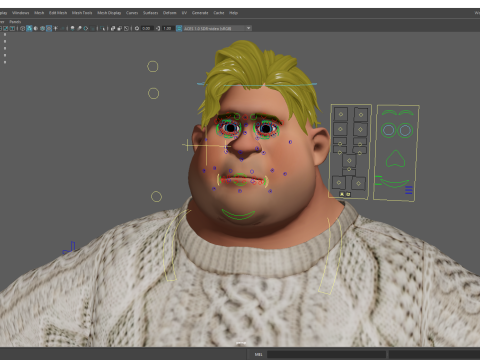Click the blue square icon left of the T icon

(6, 28)
